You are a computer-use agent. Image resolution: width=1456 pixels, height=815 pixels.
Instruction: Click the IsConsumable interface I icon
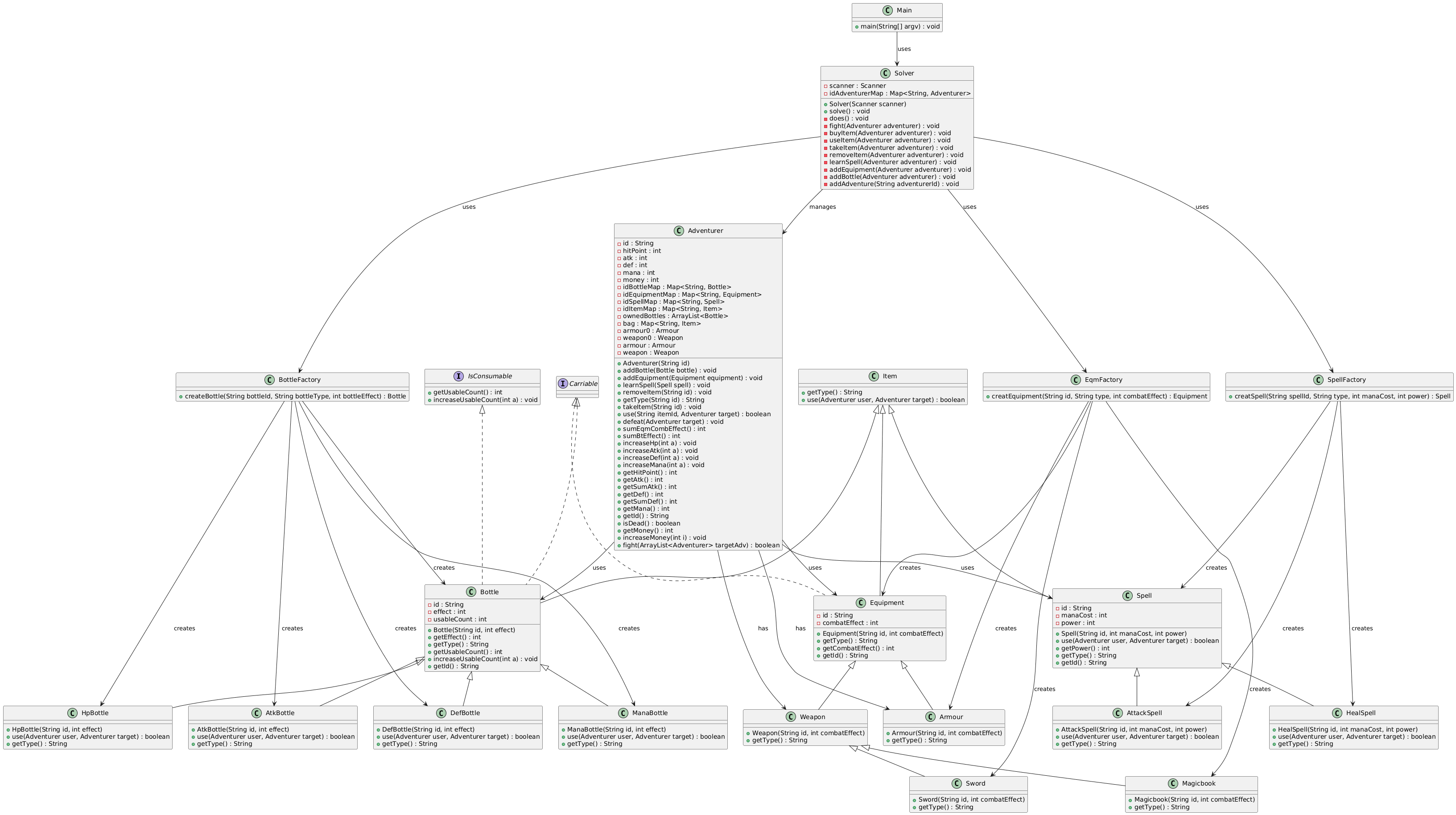(x=458, y=376)
